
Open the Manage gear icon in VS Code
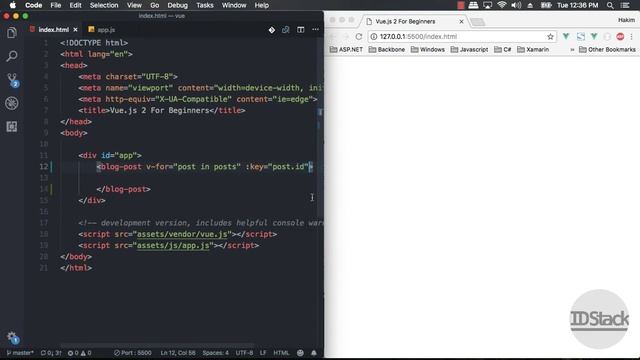12,337
